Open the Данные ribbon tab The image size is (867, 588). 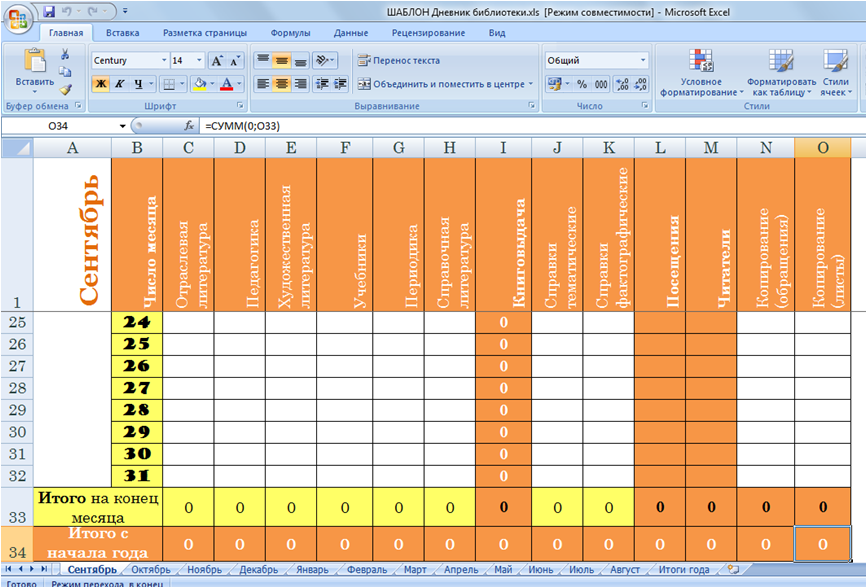coord(351,33)
